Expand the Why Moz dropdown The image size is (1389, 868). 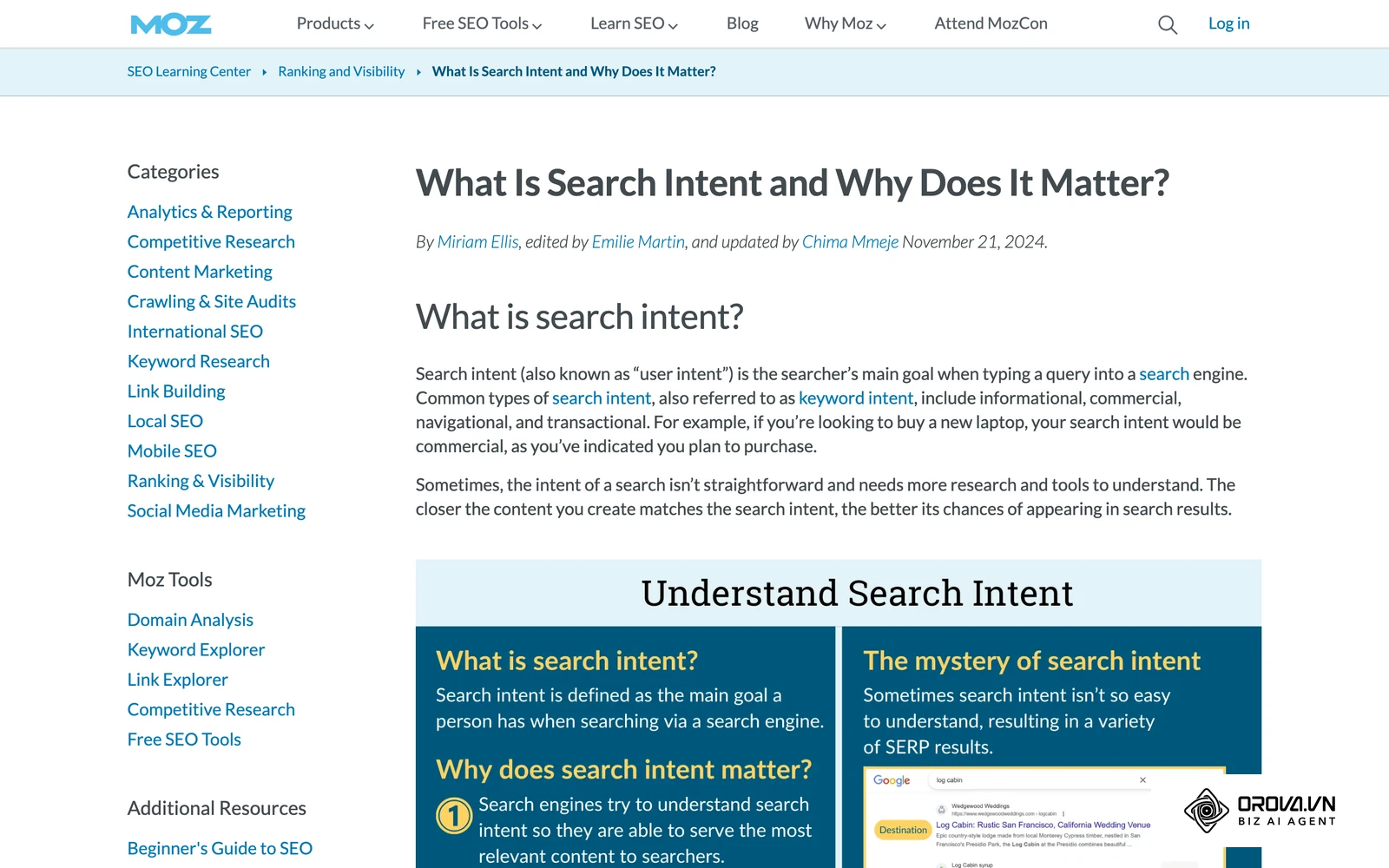pyautogui.click(x=846, y=23)
